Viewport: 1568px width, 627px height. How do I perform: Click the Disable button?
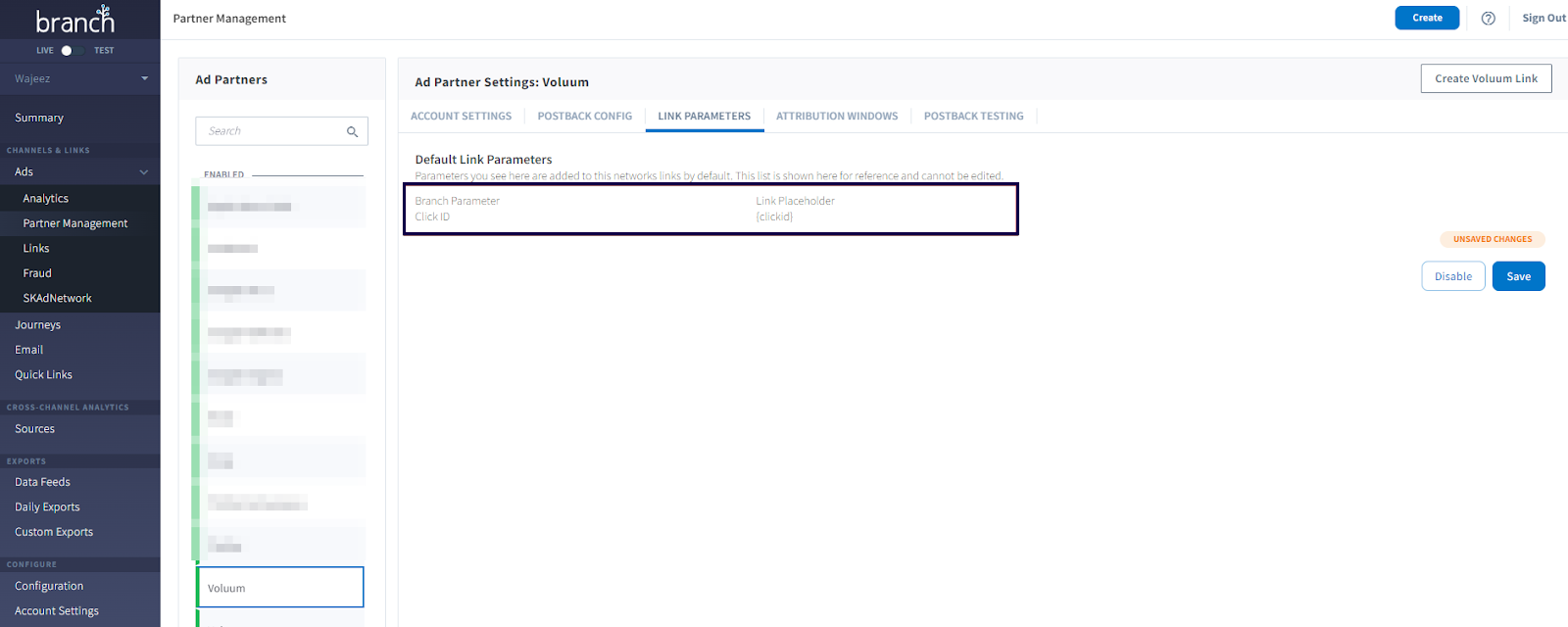click(x=1452, y=276)
